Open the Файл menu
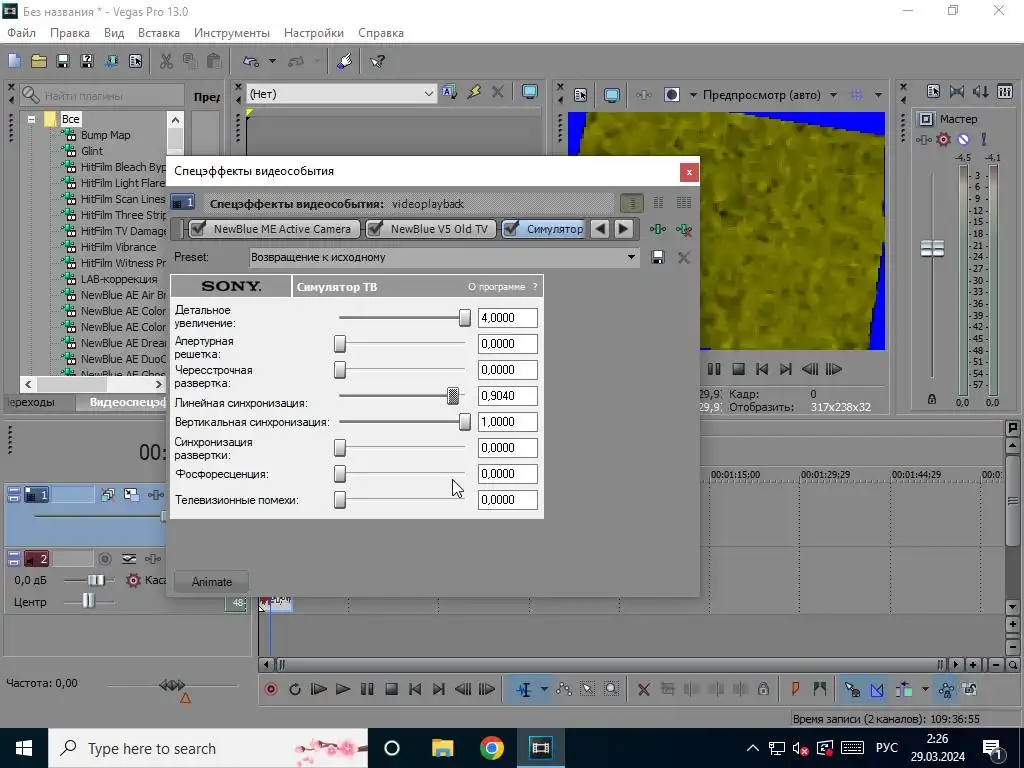Image resolution: width=1024 pixels, height=768 pixels. (x=22, y=33)
